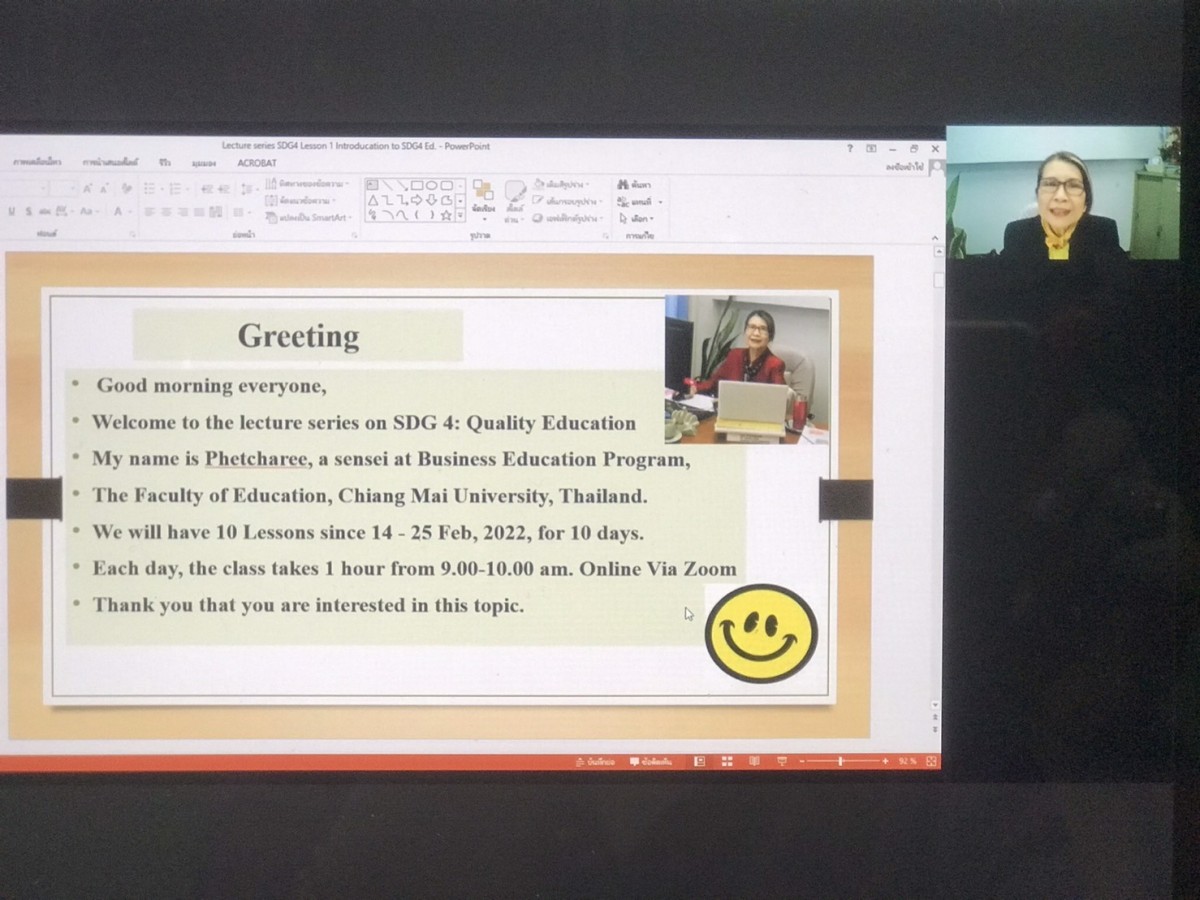Start the Slide Show from the status bar
This screenshot has height=900, width=1200.
[x=781, y=761]
